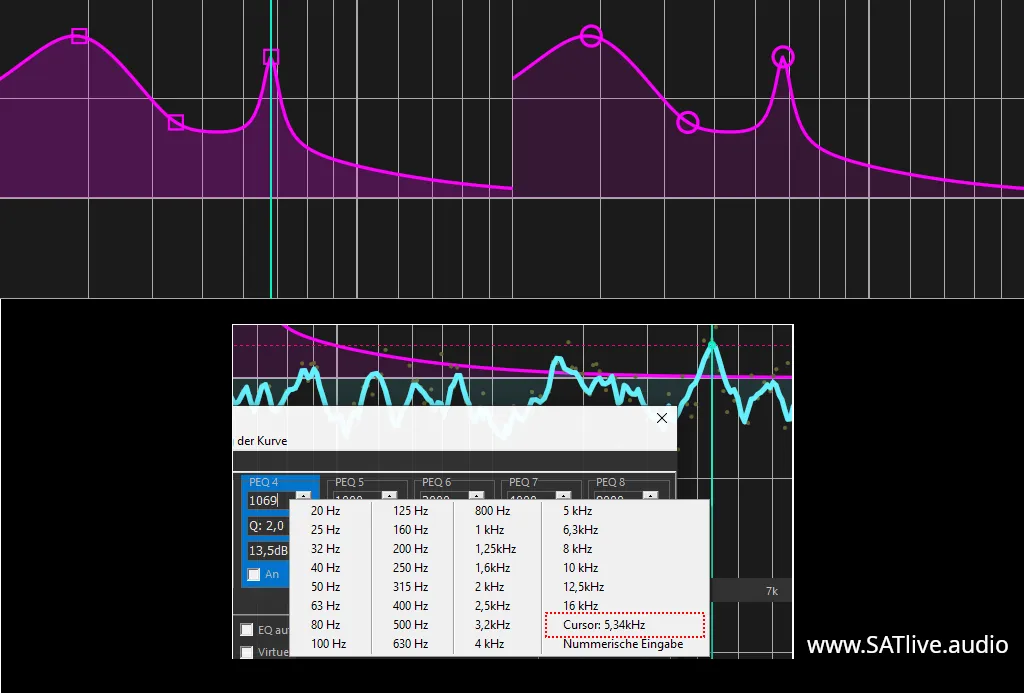
Task: Choose 'Nummerische Eingabe' menu entry
Action: 623,644
